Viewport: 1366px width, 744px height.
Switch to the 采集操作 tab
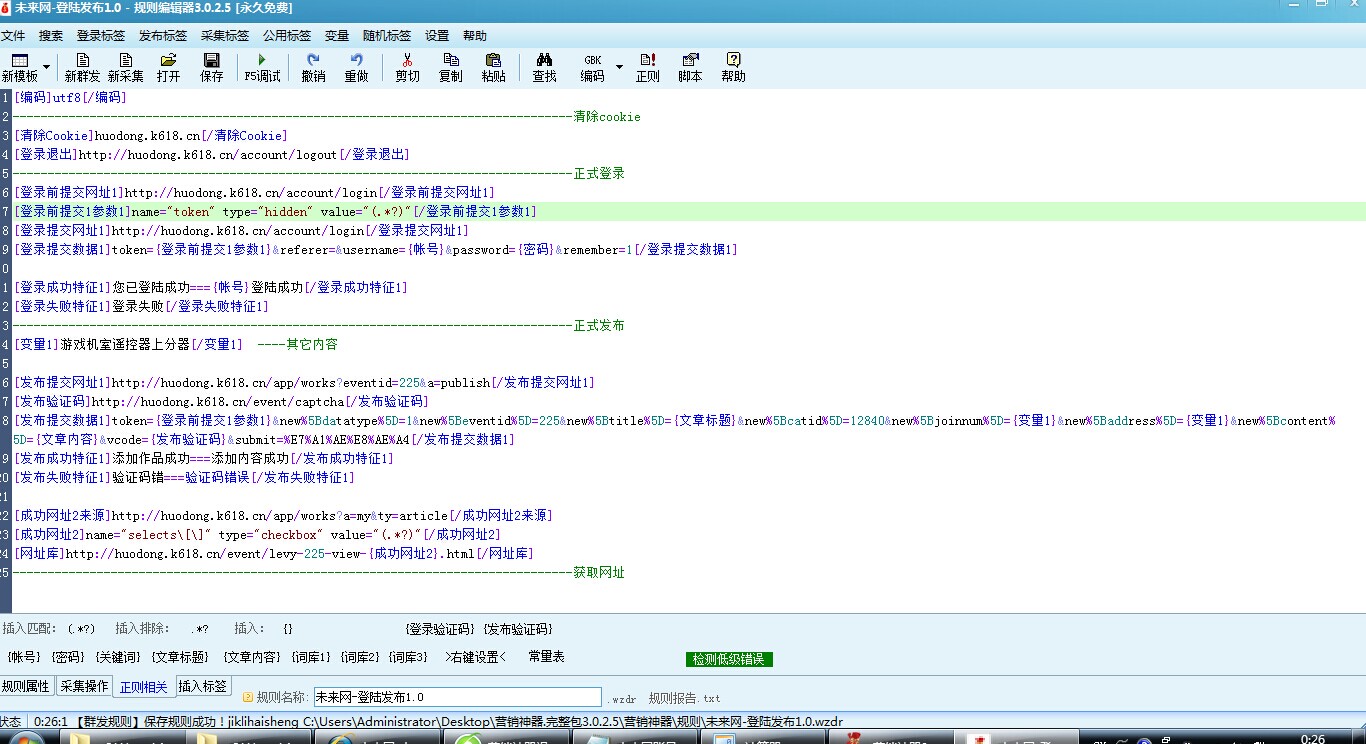(84, 687)
